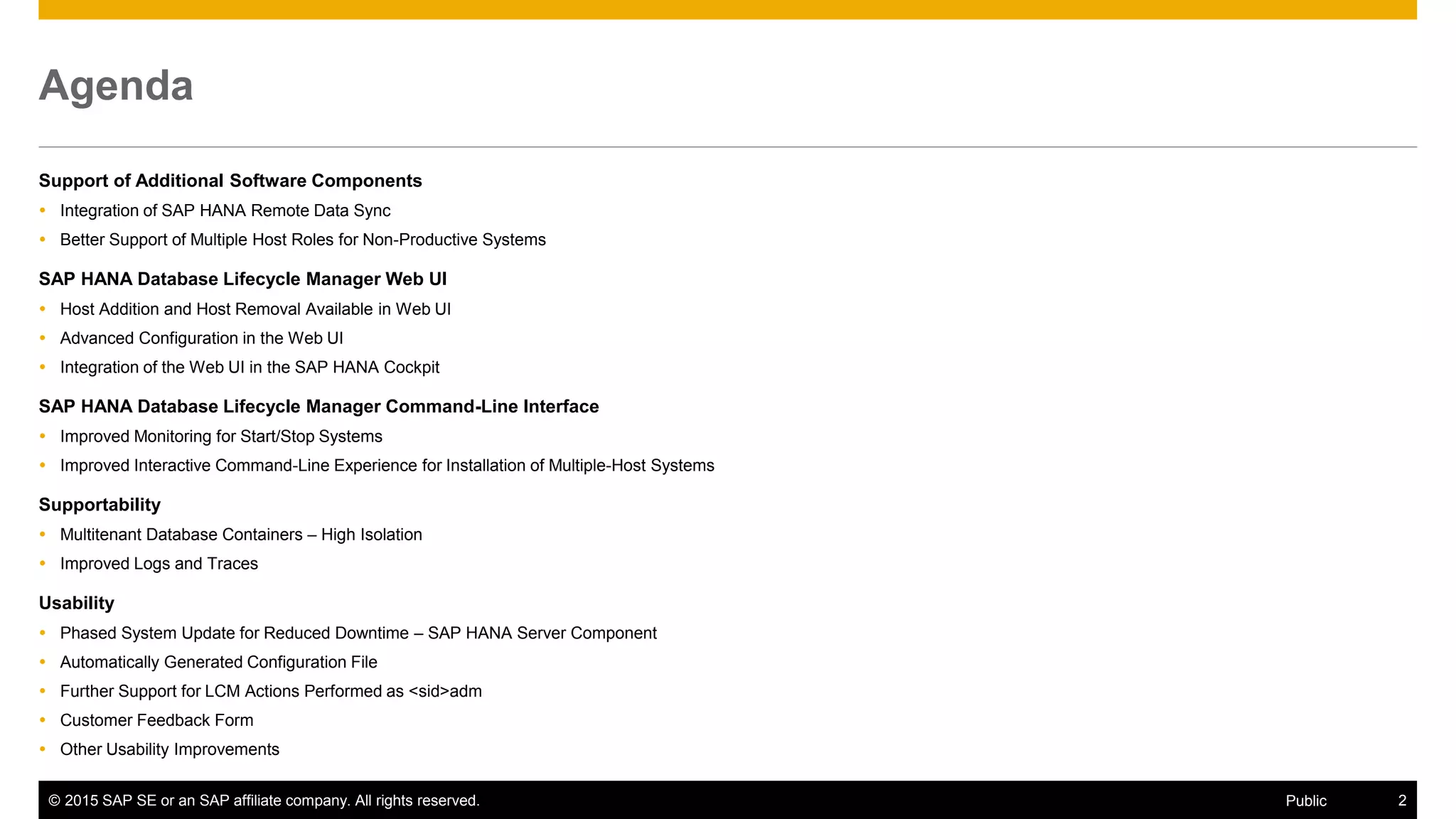Click Better Support of Multiple Host Roles bullet

(x=303, y=240)
